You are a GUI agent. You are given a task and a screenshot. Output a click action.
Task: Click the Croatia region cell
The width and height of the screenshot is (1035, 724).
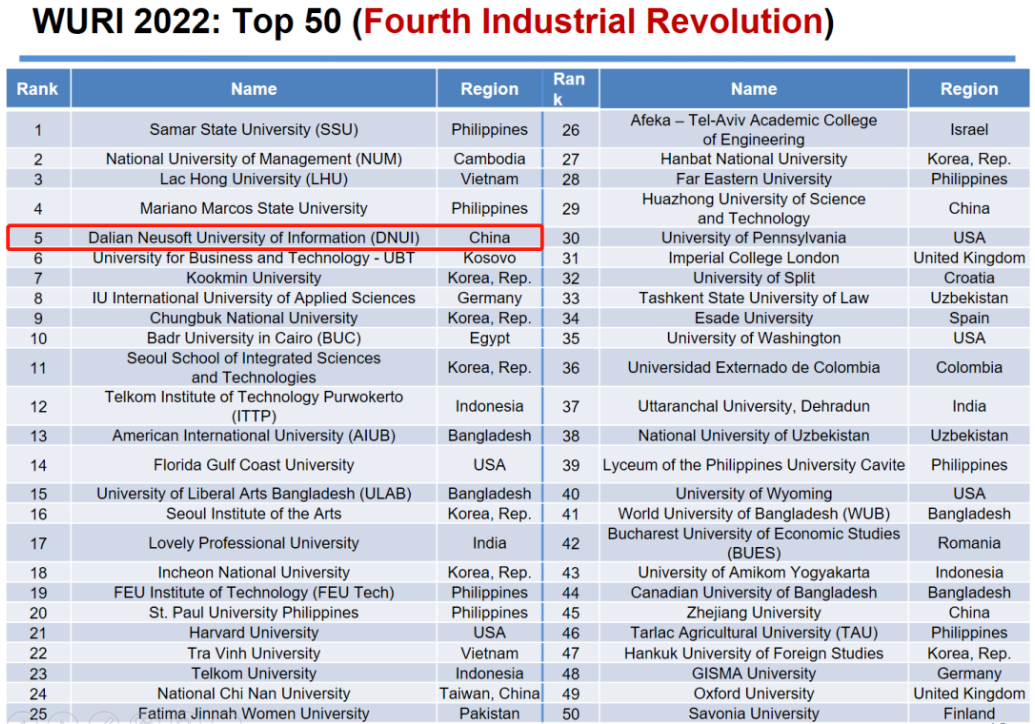[x=968, y=278]
